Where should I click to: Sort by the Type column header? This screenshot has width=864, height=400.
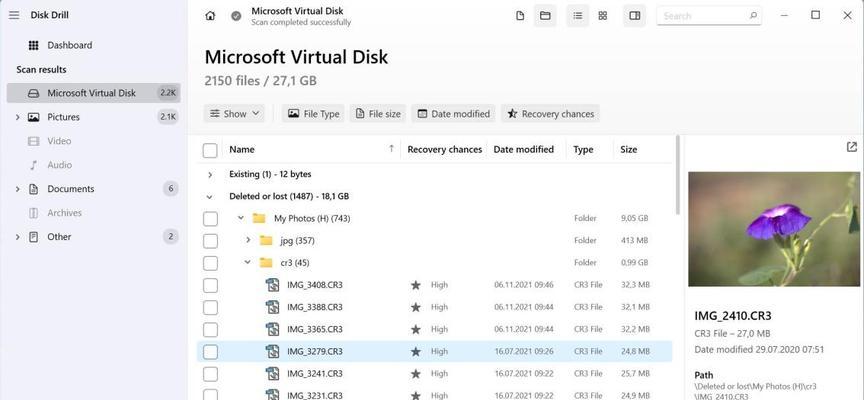click(x=583, y=149)
